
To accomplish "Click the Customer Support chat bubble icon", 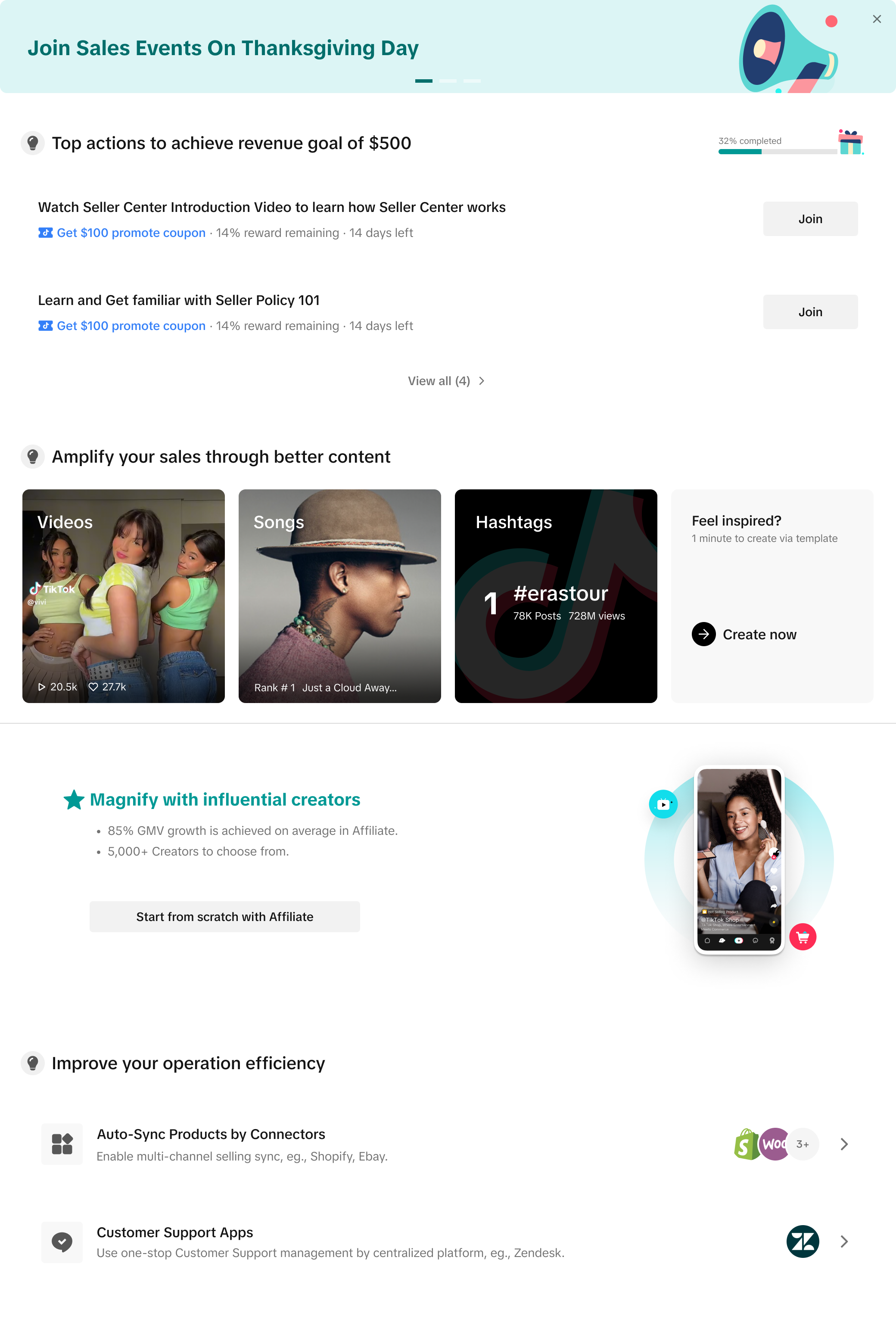I will coord(62,1242).
